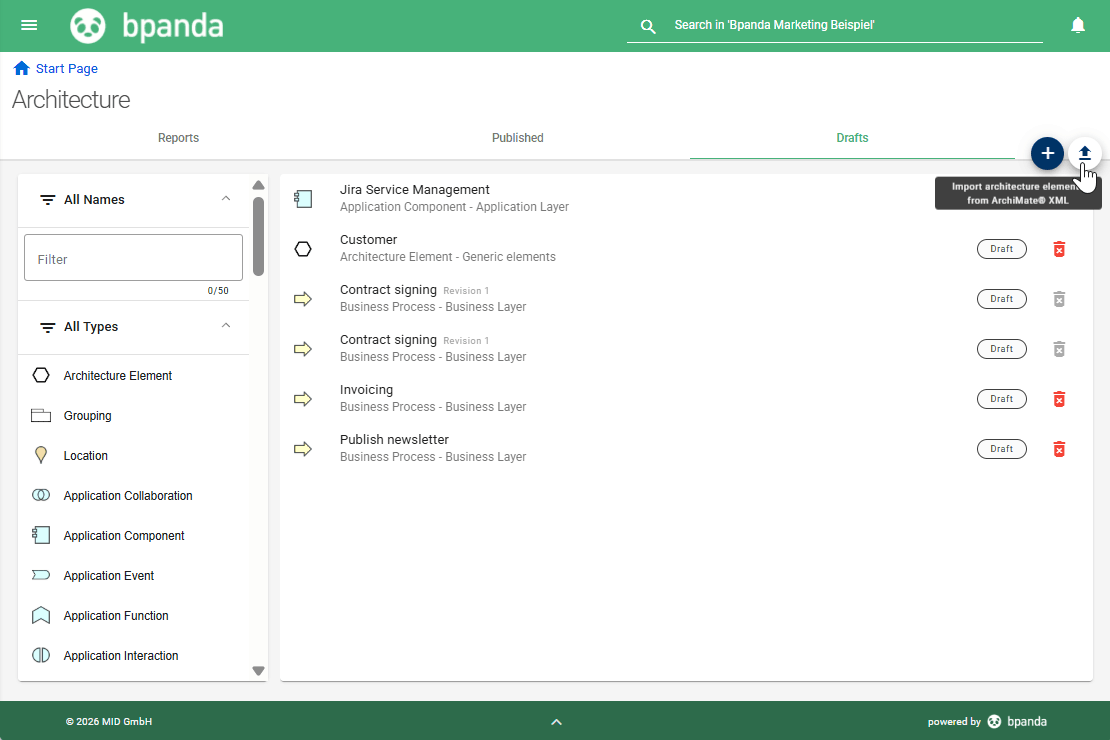Viewport: 1110px width, 740px height.
Task: Add a new architecture element with plus button
Action: point(1047,154)
